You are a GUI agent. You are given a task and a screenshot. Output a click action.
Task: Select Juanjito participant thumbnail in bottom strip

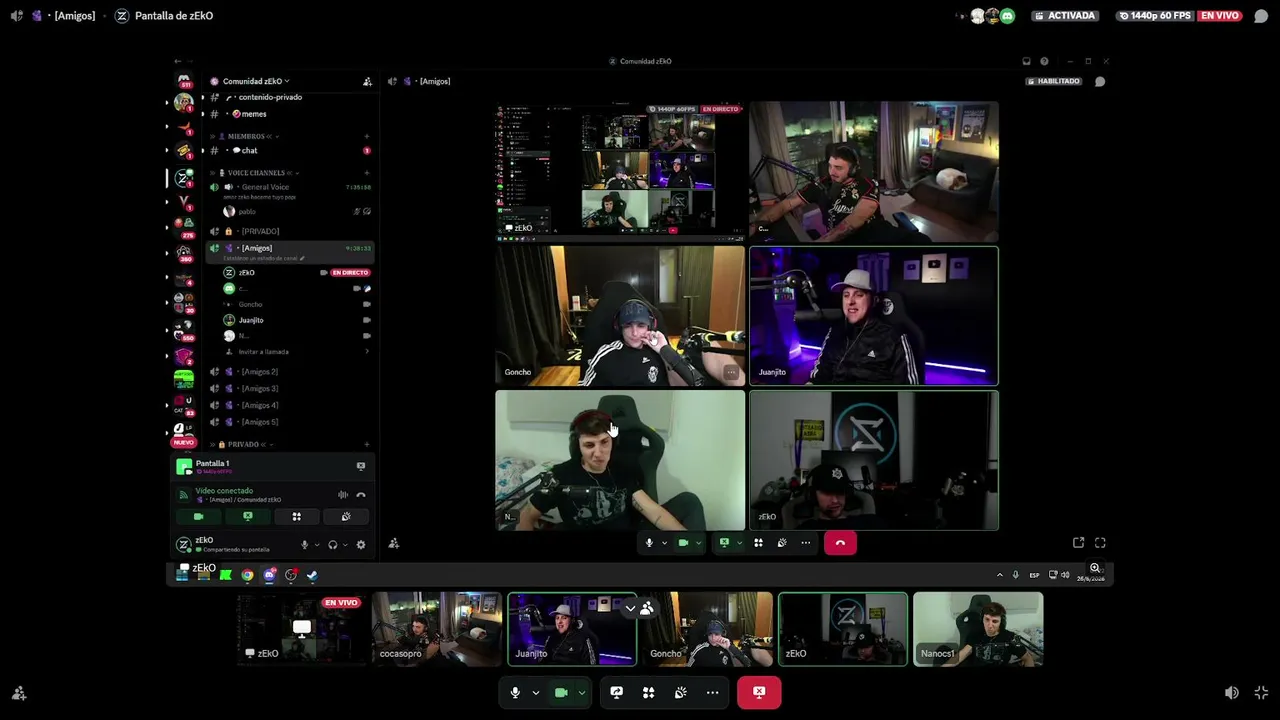click(x=572, y=629)
